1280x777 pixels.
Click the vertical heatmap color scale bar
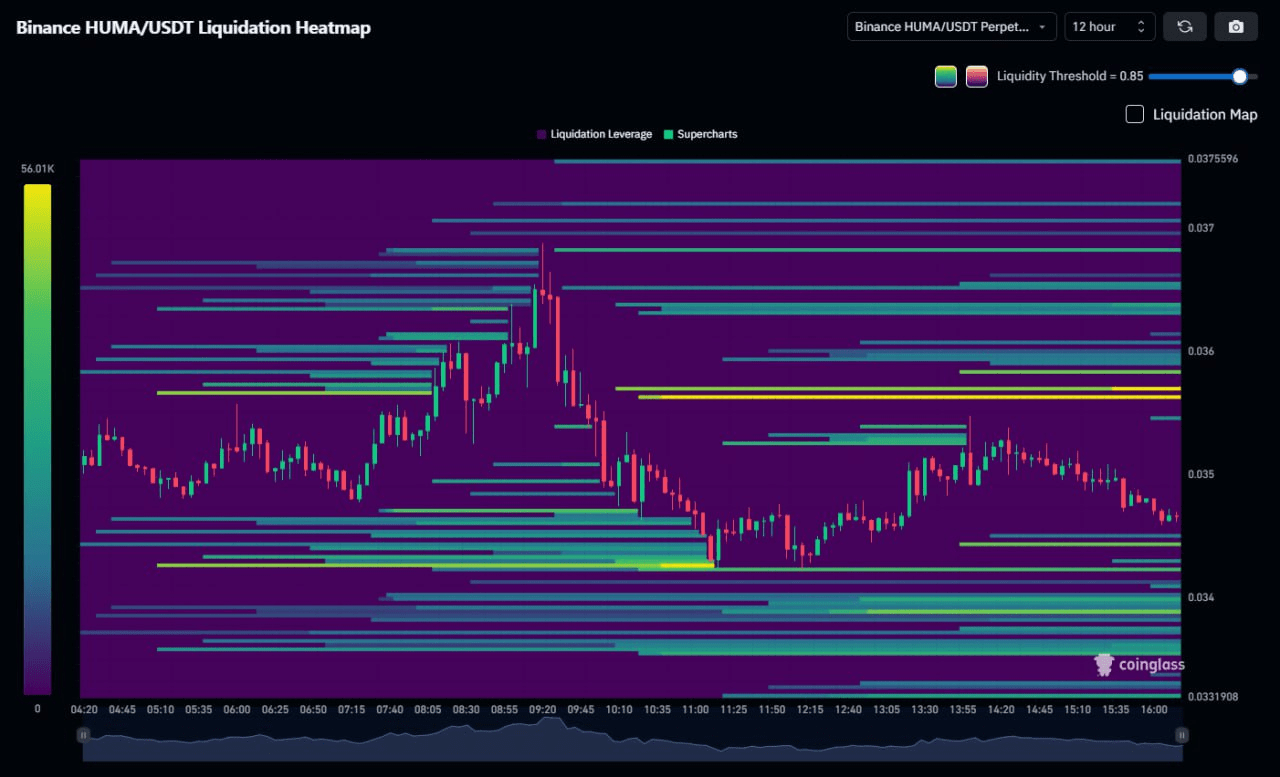click(x=37, y=439)
